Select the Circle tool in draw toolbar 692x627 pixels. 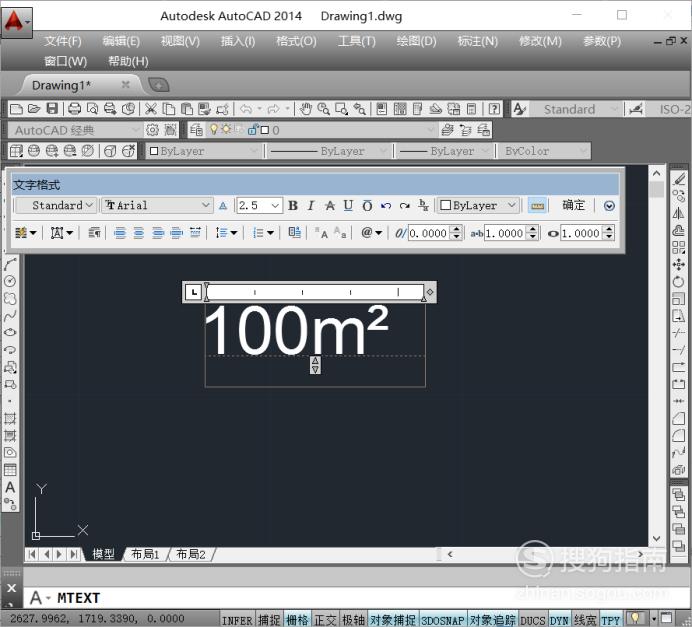pyautogui.click(x=10, y=281)
